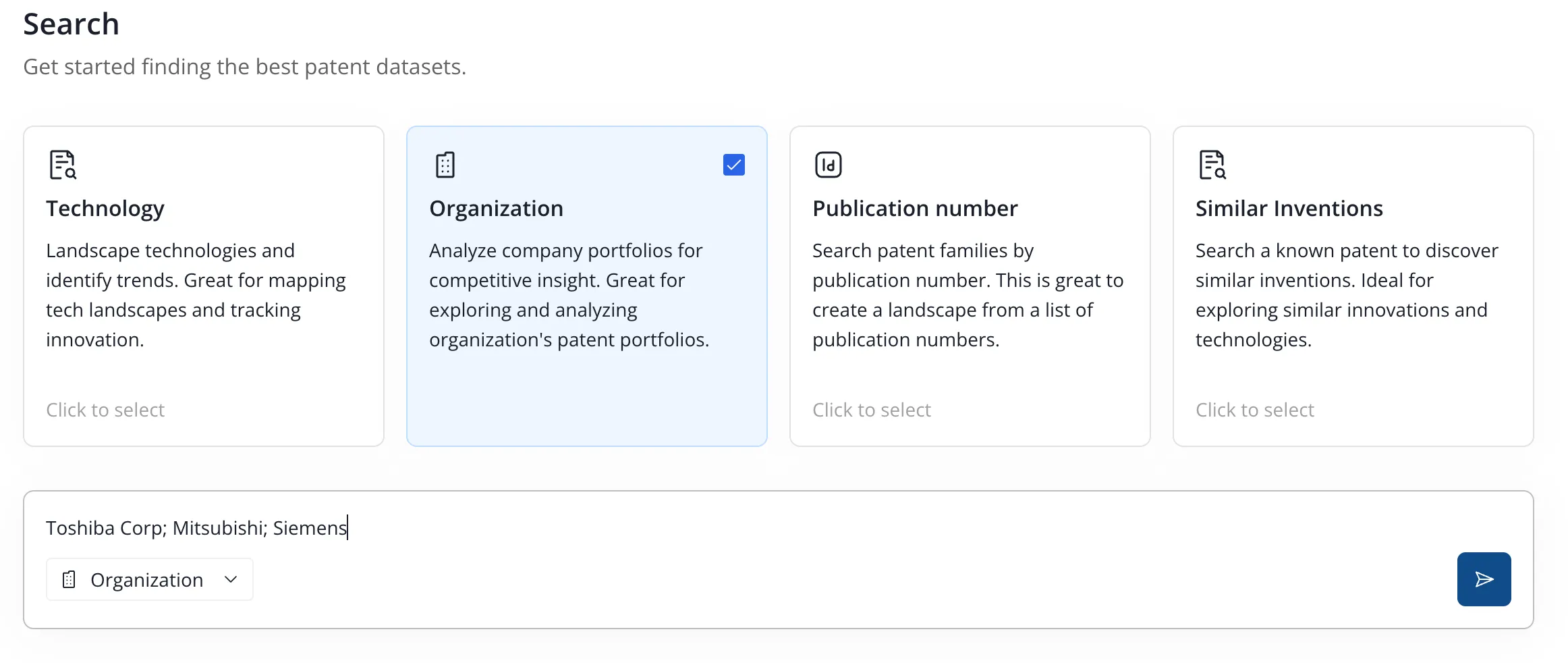Click building icon inside Organization dropdown
Screen dimensions: 1568x663
pos(69,579)
